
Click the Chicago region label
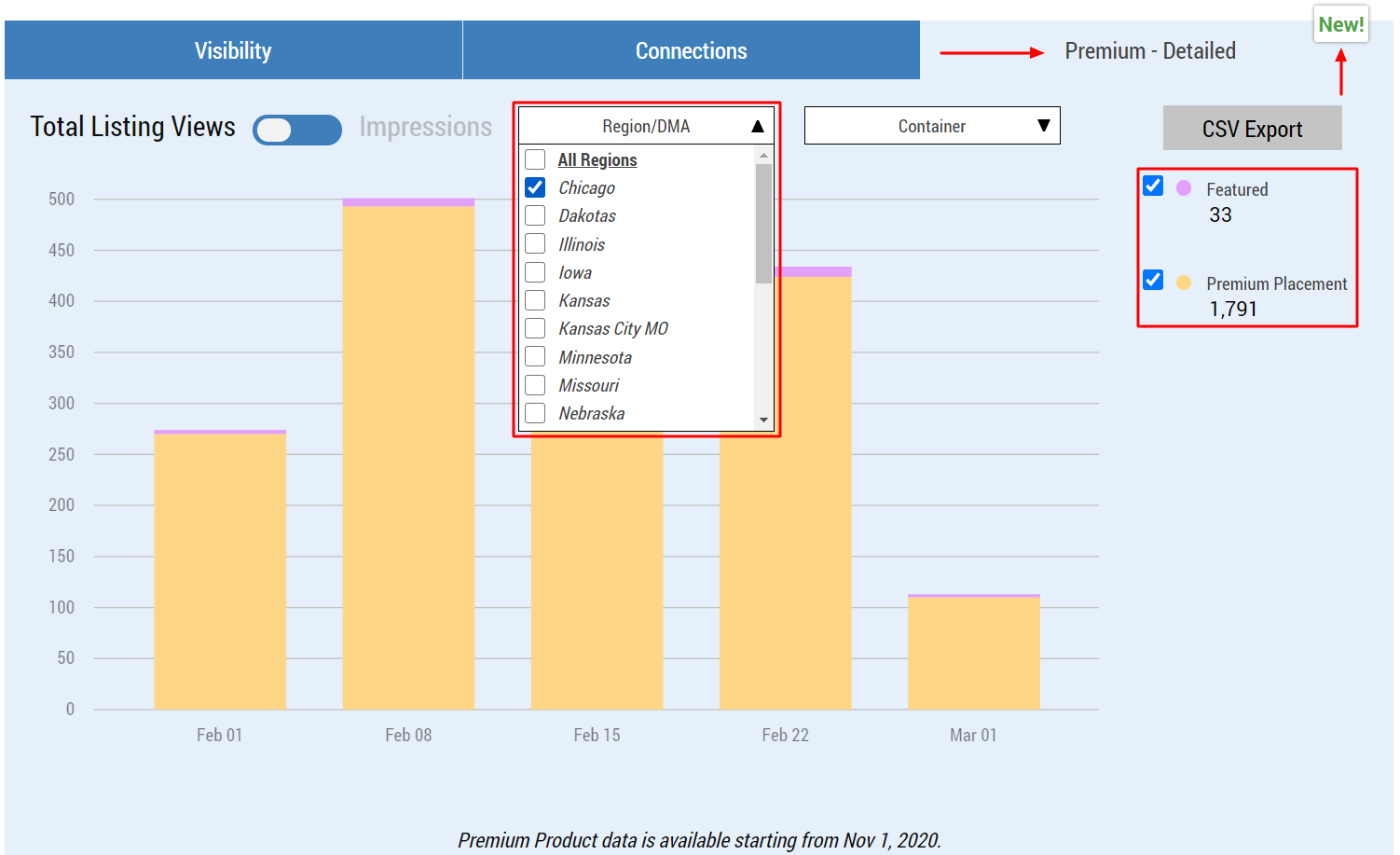pos(586,187)
